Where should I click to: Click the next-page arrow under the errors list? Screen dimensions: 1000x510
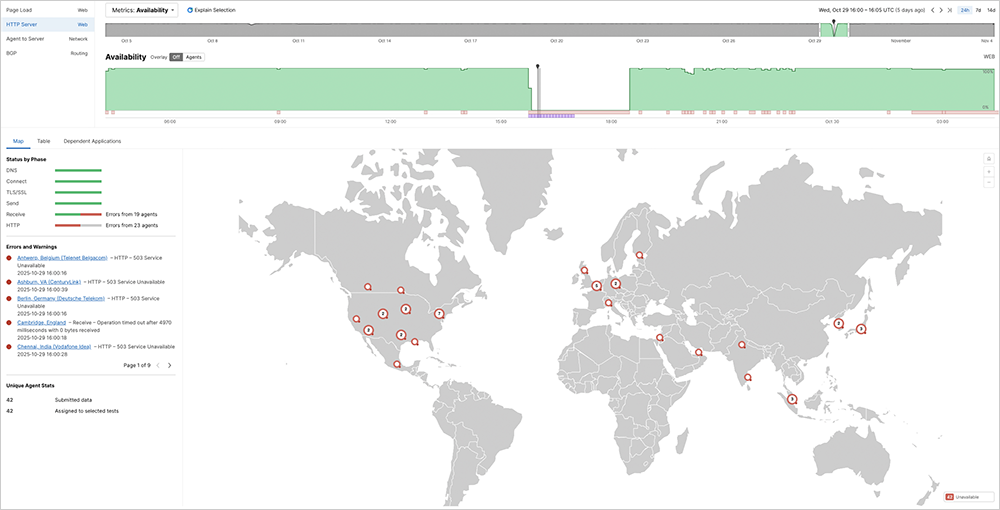[170, 365]
